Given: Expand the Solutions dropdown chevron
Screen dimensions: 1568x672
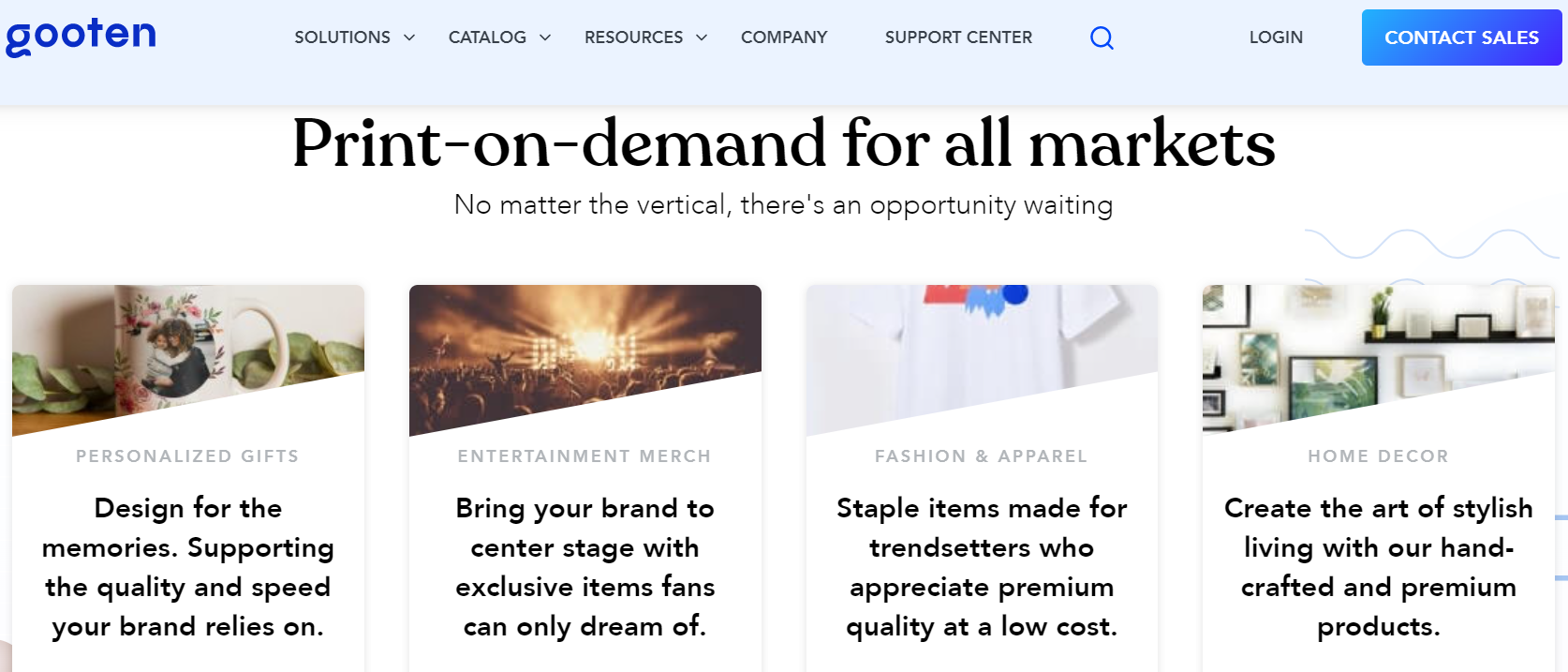Looking at the screenshot, I should (x=409, y=37).
